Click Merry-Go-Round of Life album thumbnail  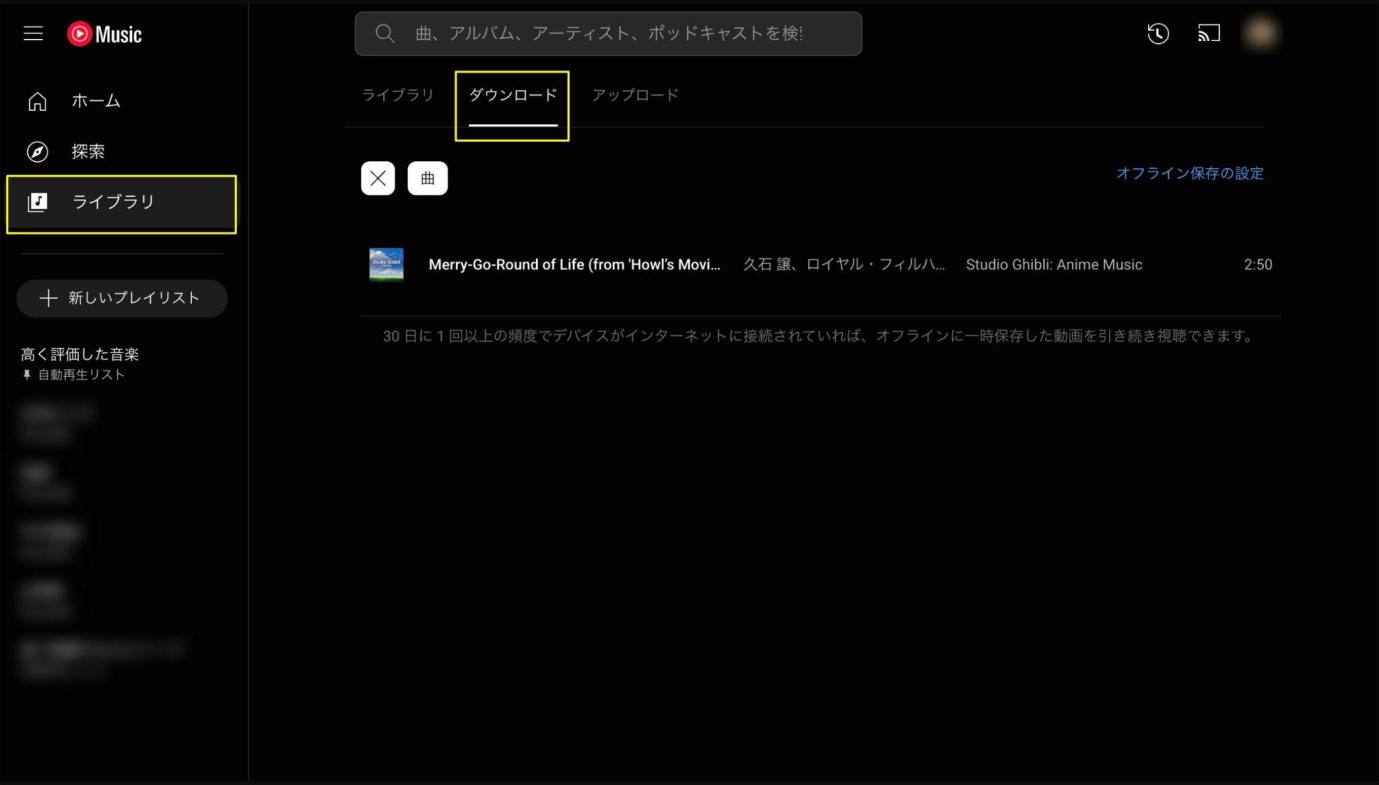click(386, 265)
